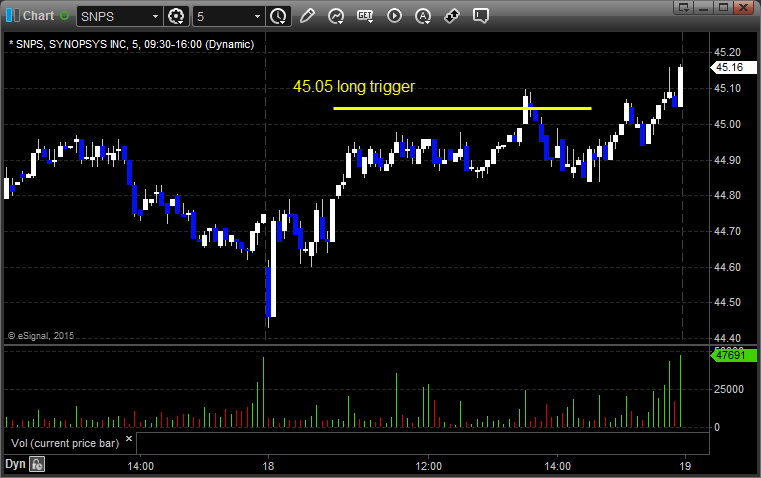The image size is (761, 478).
Task: Click the 44.50 price axis label
Action: (x=728, y=302)
